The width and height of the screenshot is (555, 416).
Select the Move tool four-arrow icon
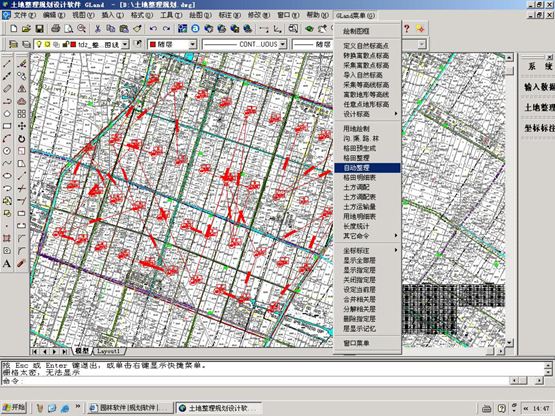pyautogui.click(x=22, y=126)
